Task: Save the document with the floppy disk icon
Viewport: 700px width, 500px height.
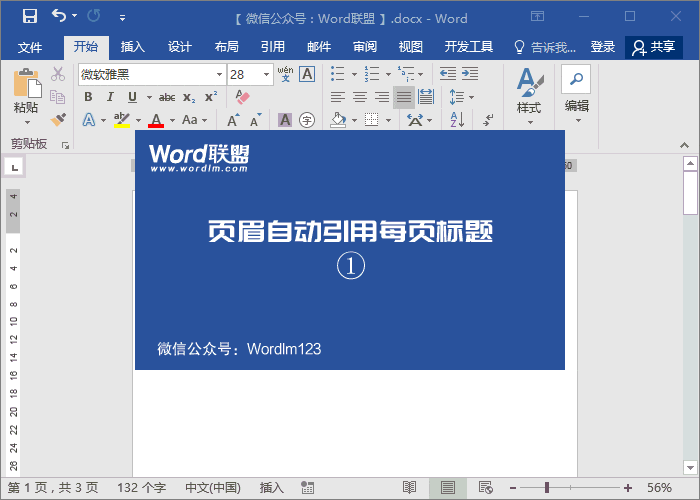Action: pos(30,17)
